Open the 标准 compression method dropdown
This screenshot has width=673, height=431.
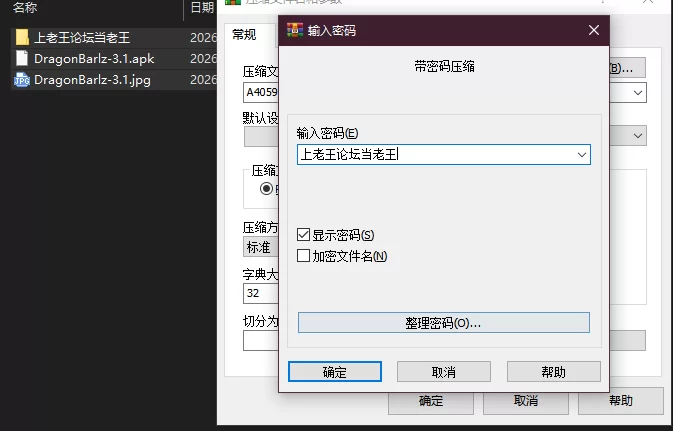point(261,247)
